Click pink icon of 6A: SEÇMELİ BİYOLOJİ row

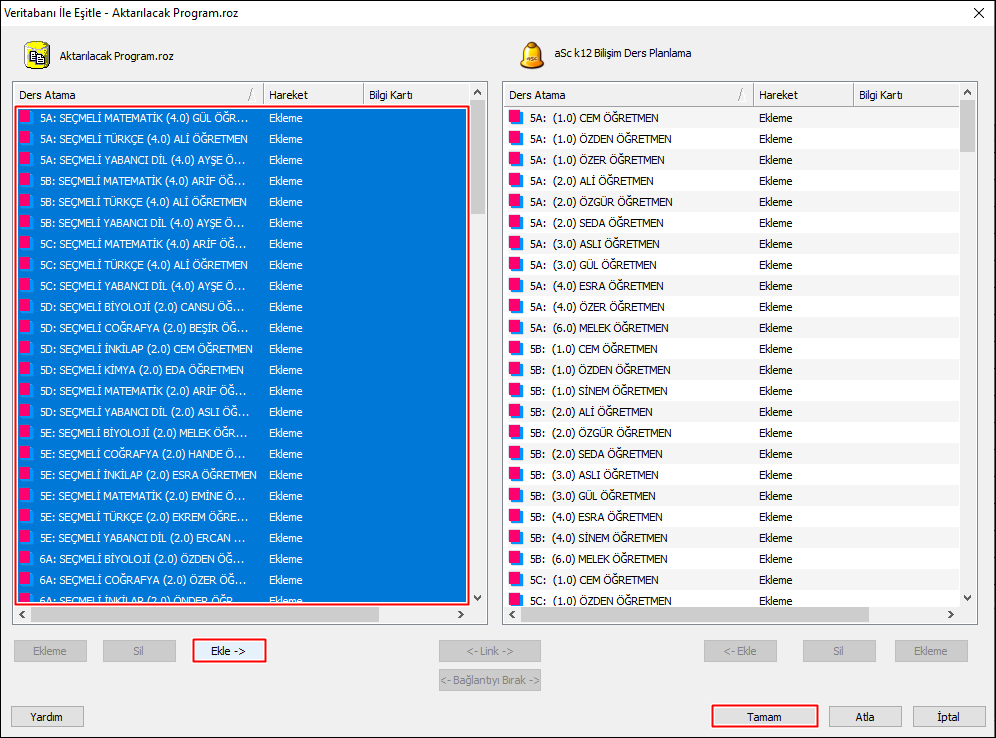click(x=25, y=559)
